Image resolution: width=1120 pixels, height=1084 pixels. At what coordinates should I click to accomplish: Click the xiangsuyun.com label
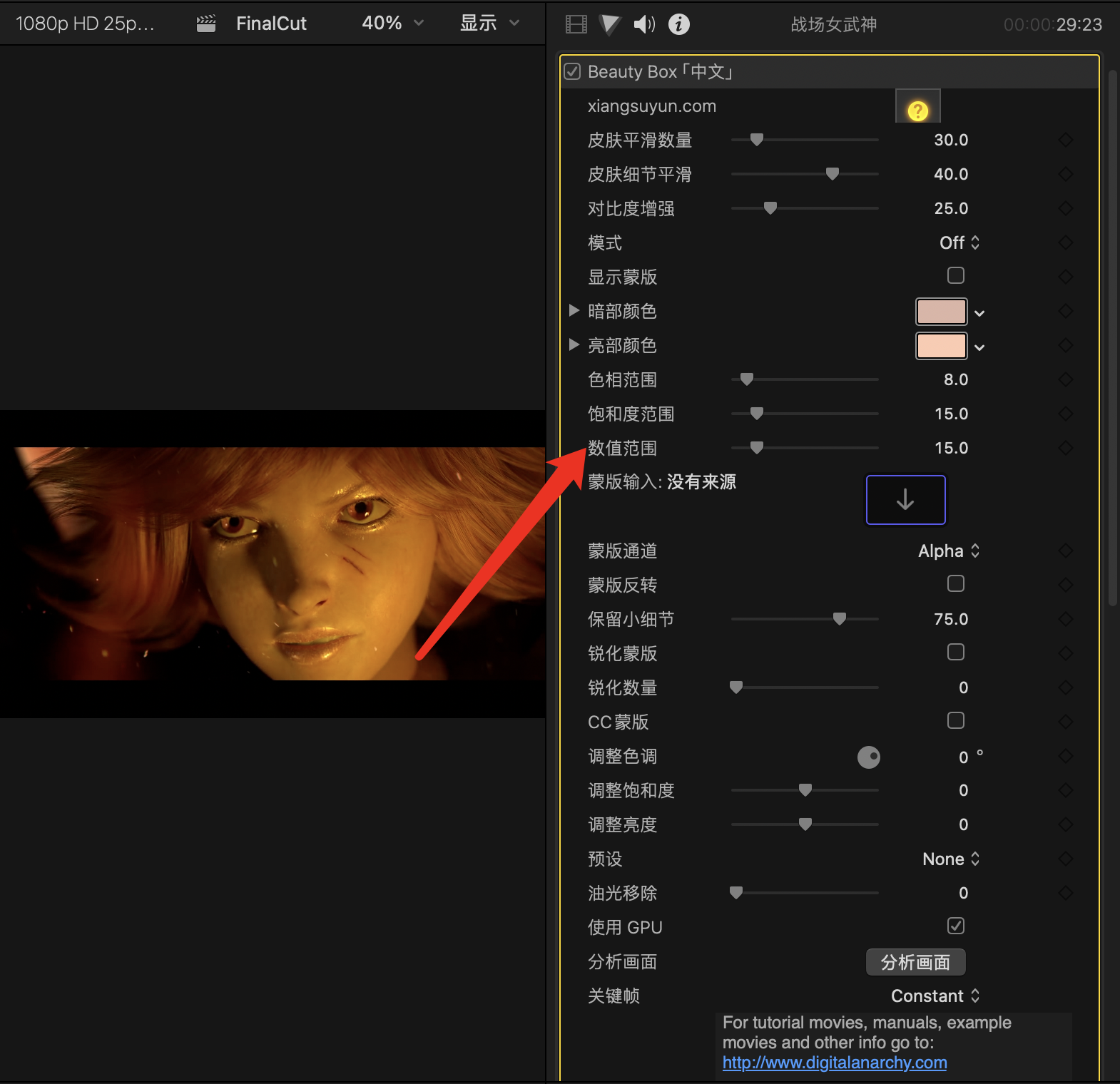(x=651, y=106)
